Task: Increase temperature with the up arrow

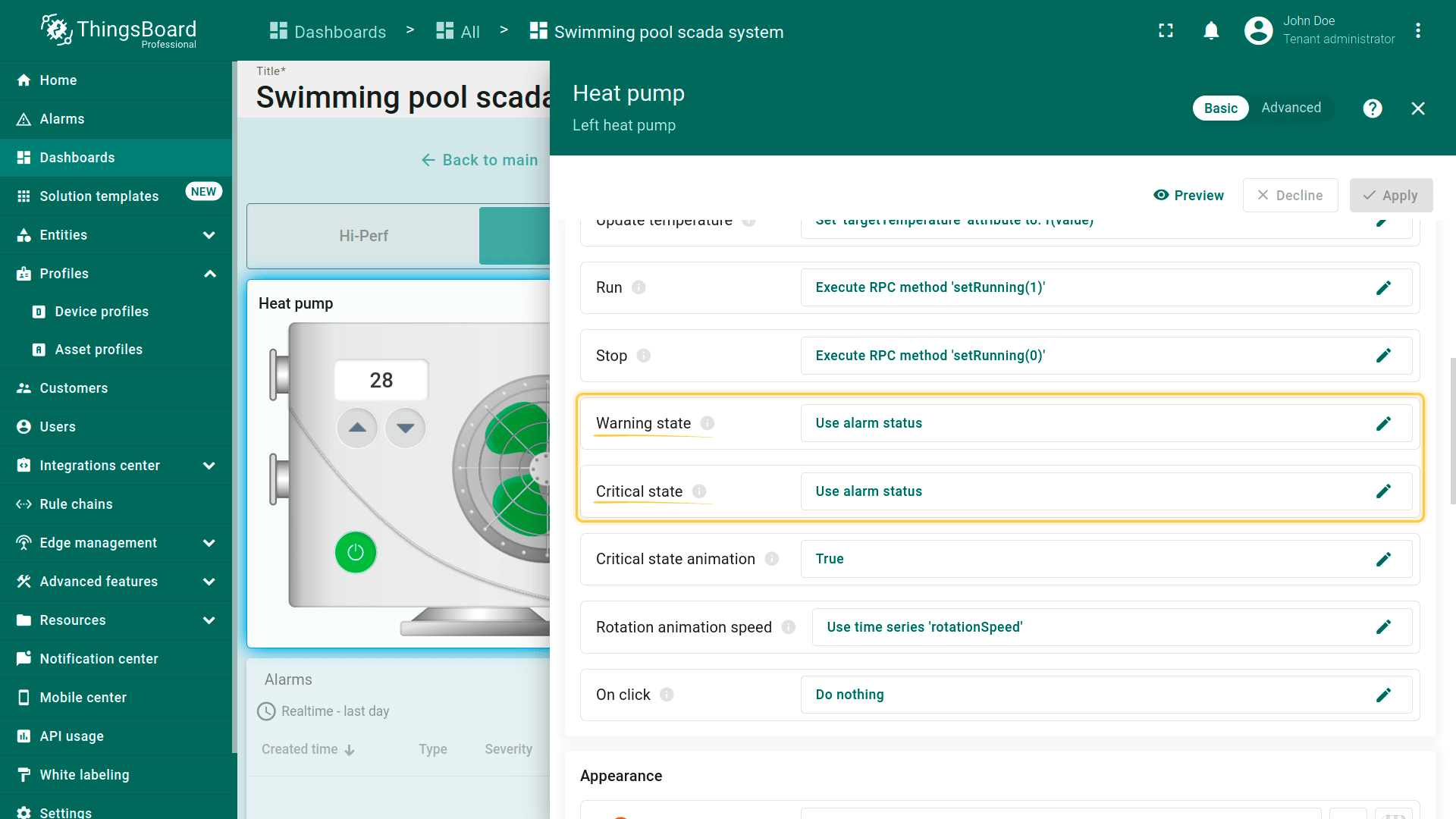Action: point(357,428)
